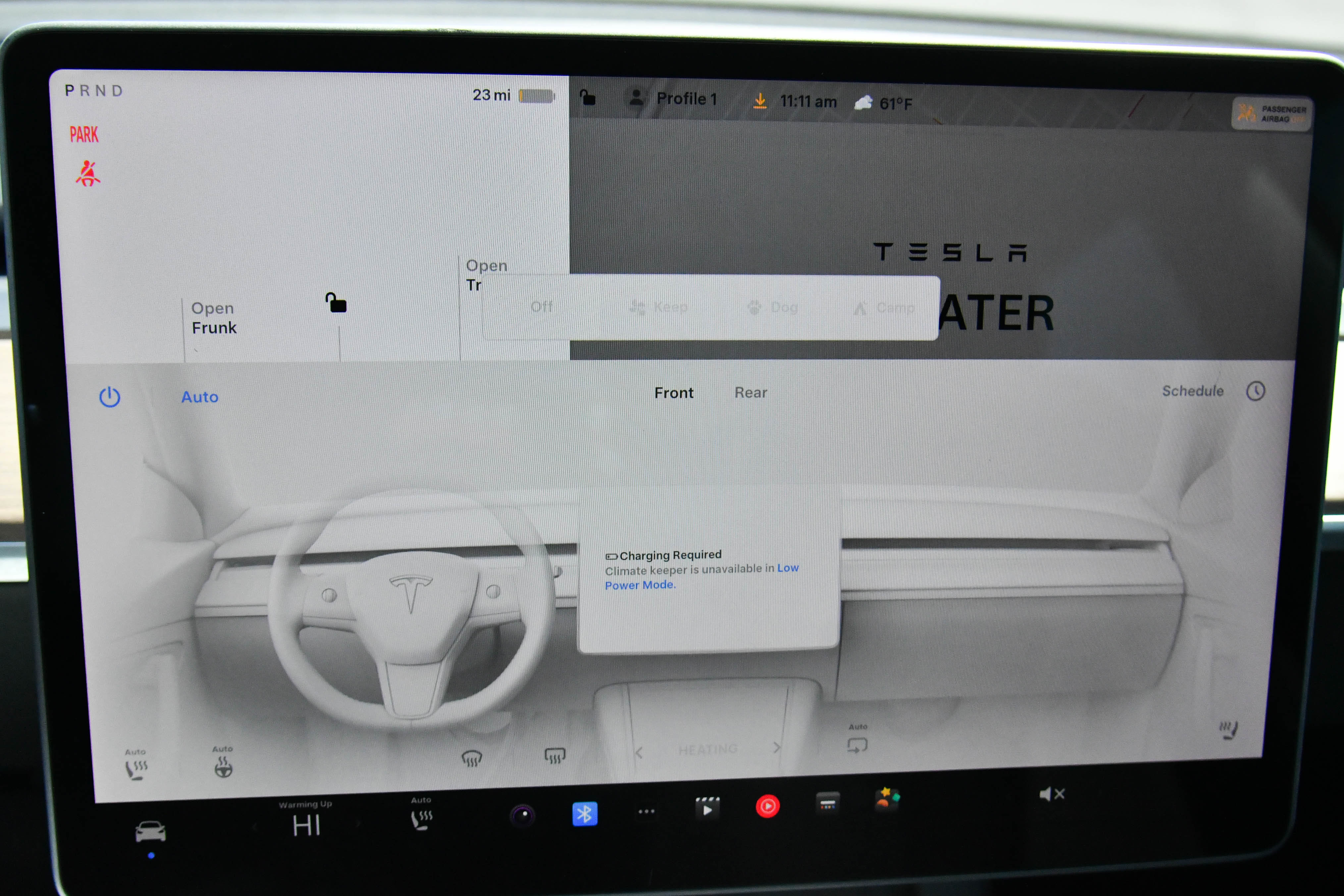Open vehicle Controls car icon
The width and height of the screenshot is (1344, 896).
pos(150,831)
